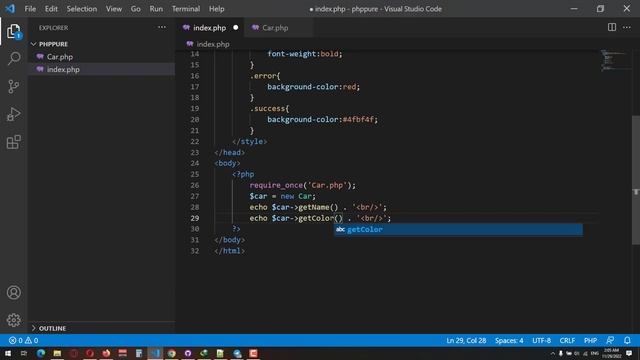Click unsaved dot on index.php tab

(236, 28)
